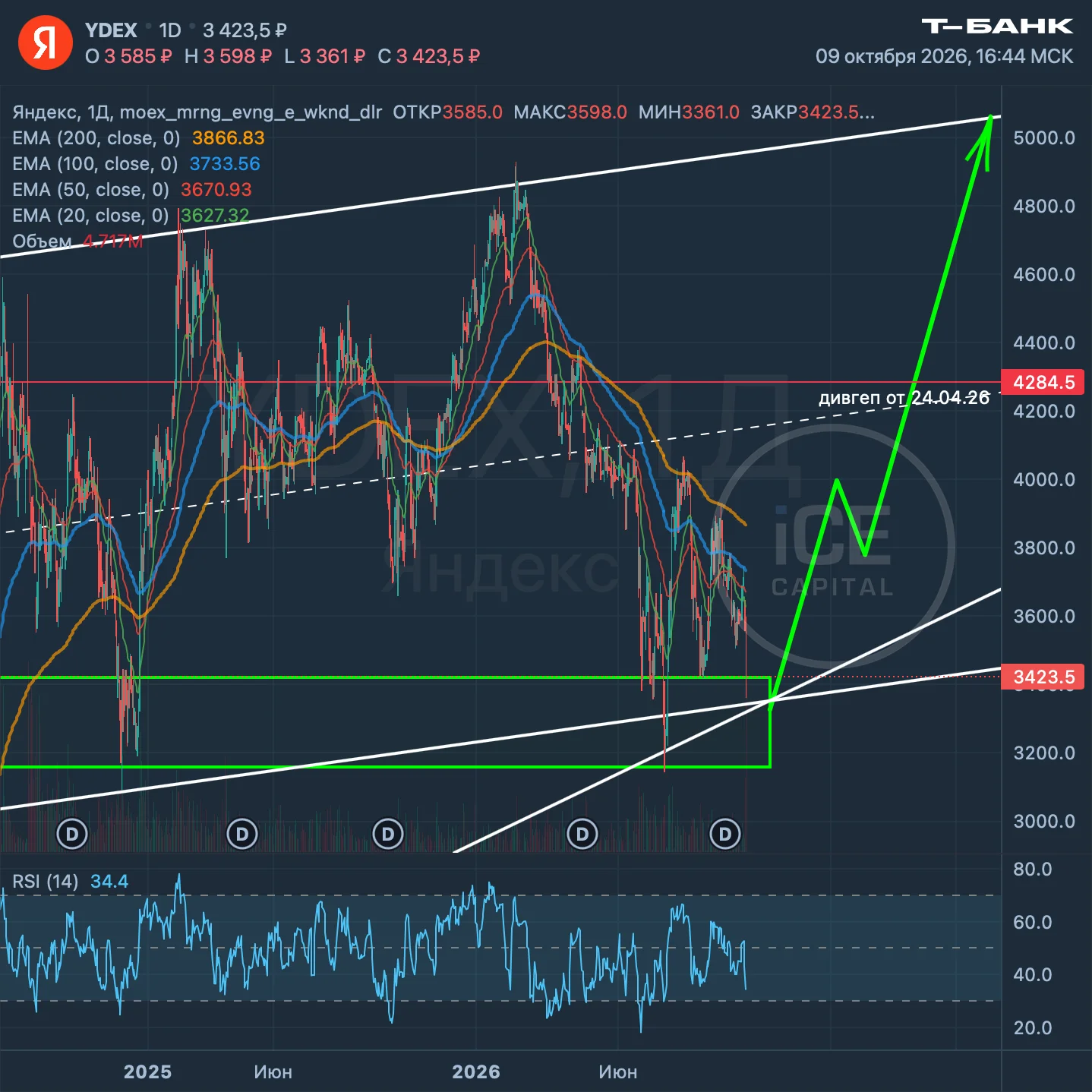The width and height of the screenshot is (1092, 1092).
Task: Click the third dividend D marker before 2026
Action: click(388, 835)
